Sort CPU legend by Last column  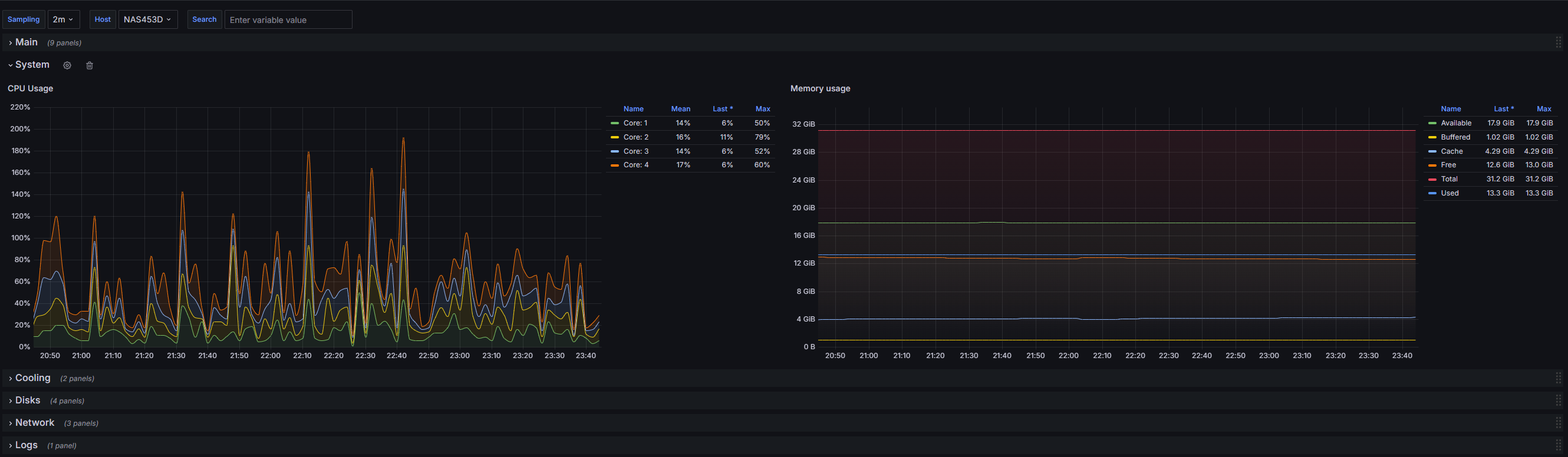(x=723, y=109)
